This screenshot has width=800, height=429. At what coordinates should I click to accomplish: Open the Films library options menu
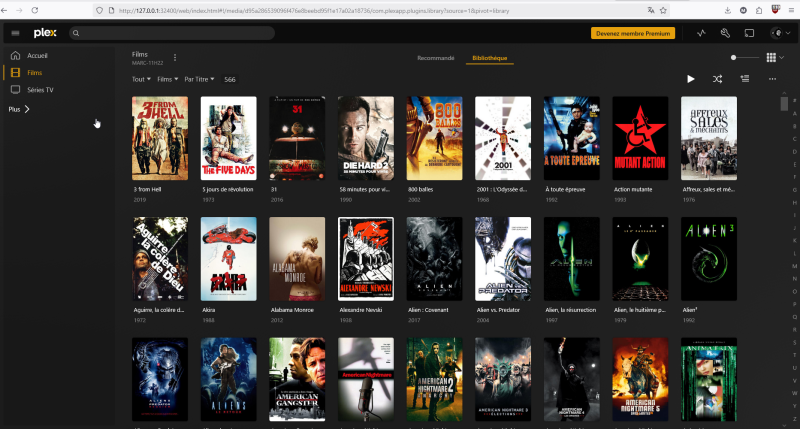(175, 58)
